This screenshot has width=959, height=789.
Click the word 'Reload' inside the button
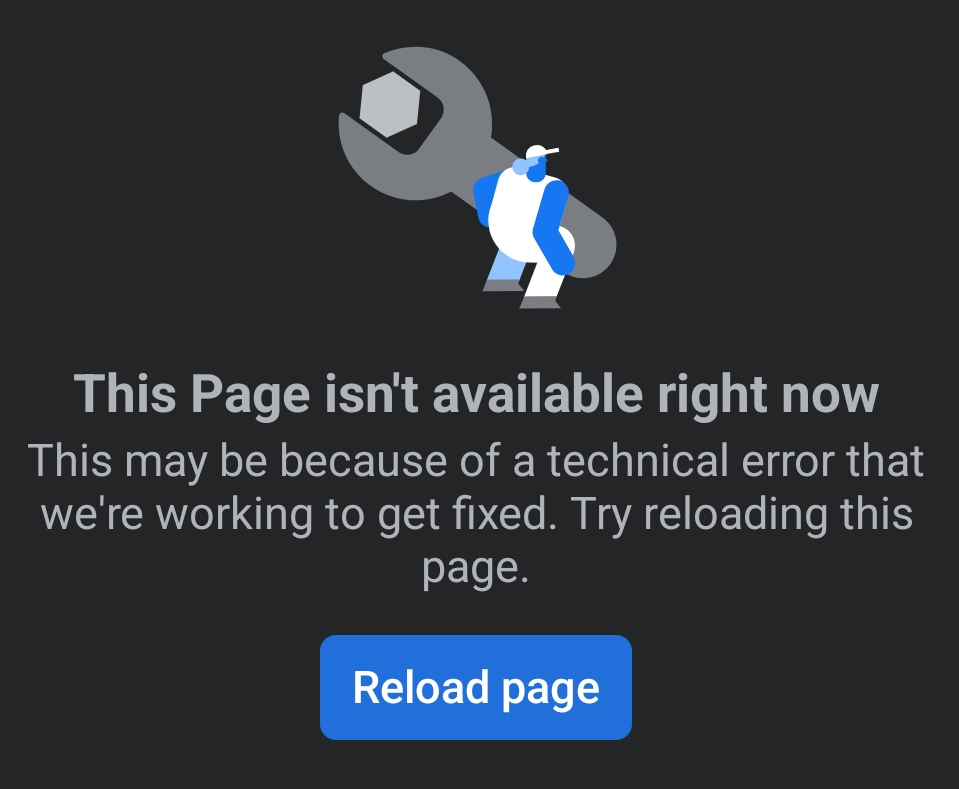[421, 687]
